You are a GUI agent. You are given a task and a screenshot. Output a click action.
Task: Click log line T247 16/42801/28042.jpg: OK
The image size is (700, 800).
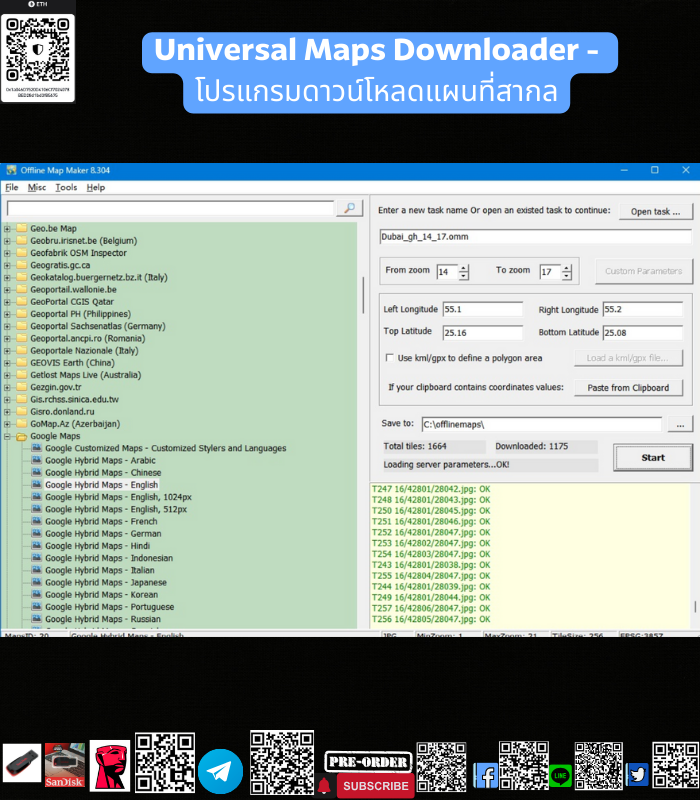pos(431,489)
